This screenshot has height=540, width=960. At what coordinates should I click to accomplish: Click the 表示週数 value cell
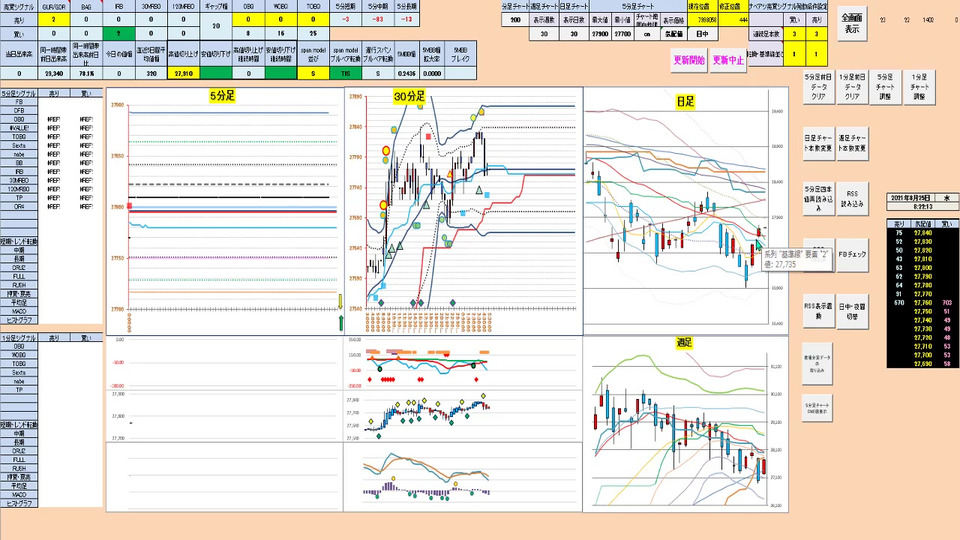pyautogui.click(x=544, y=34)
